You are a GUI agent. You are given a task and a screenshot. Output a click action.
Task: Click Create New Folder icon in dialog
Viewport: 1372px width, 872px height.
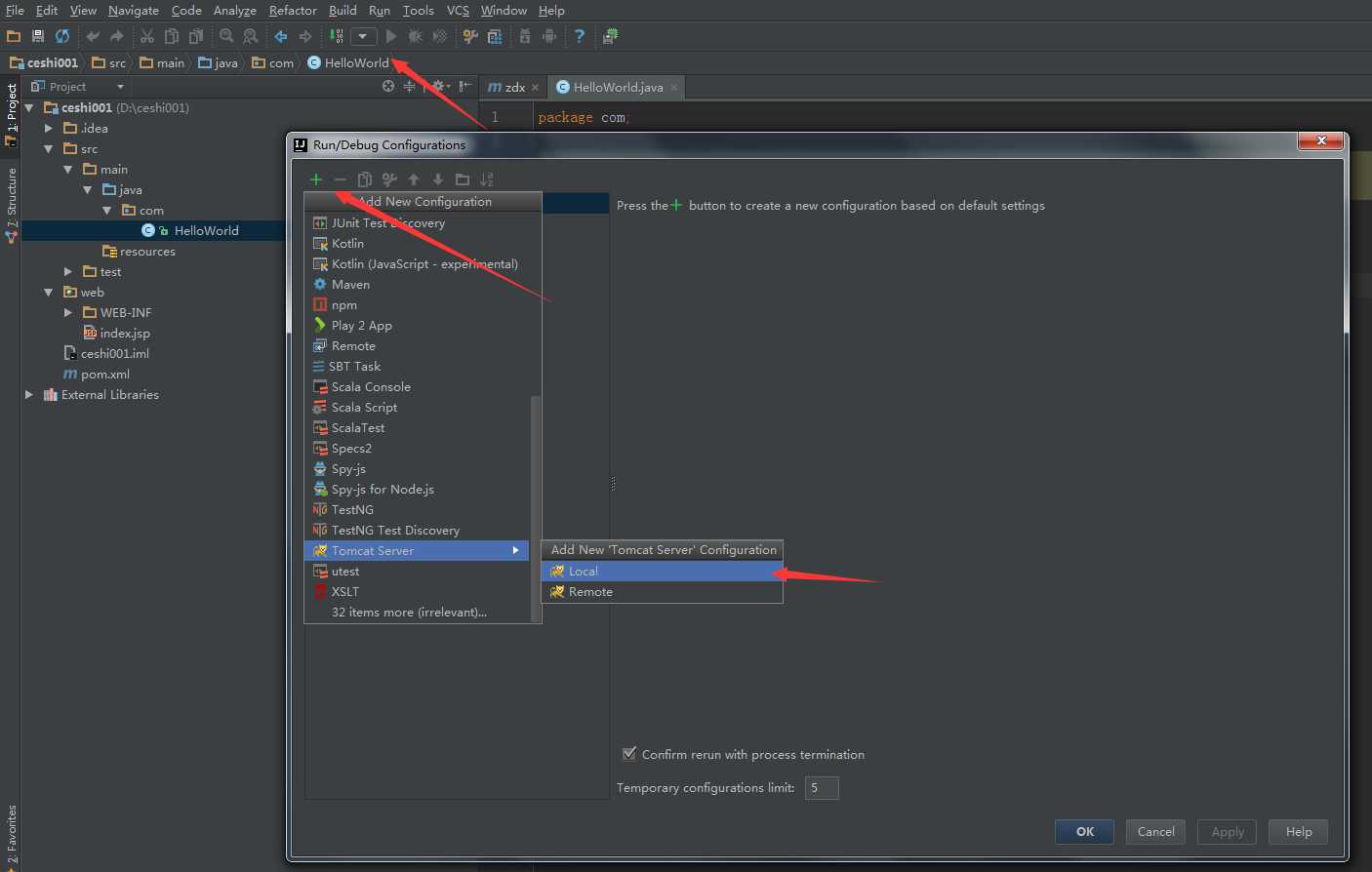[x=463, y=179]
